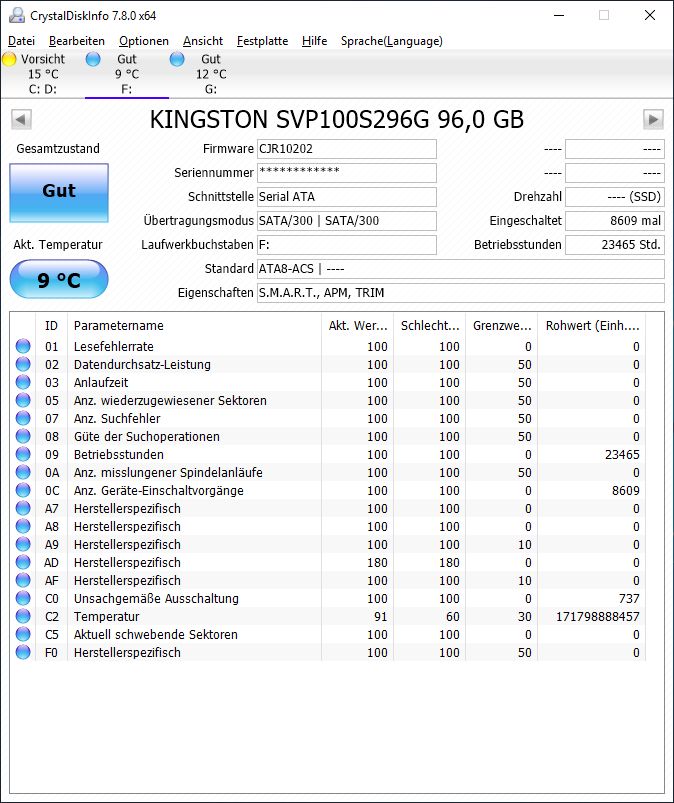Click status orb for ID AD row
The width and height of the screenshot is (674, 803).
pos(23,562)
